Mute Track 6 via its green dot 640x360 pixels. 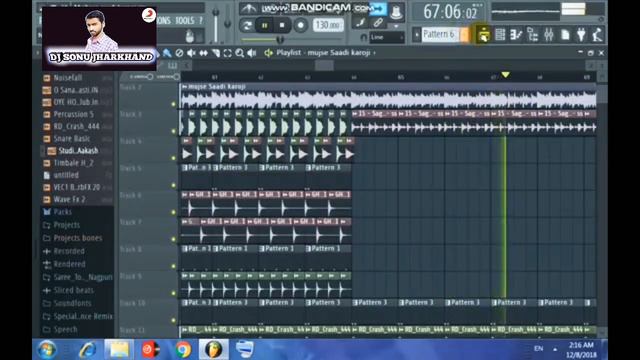click(x=173, y=212)
